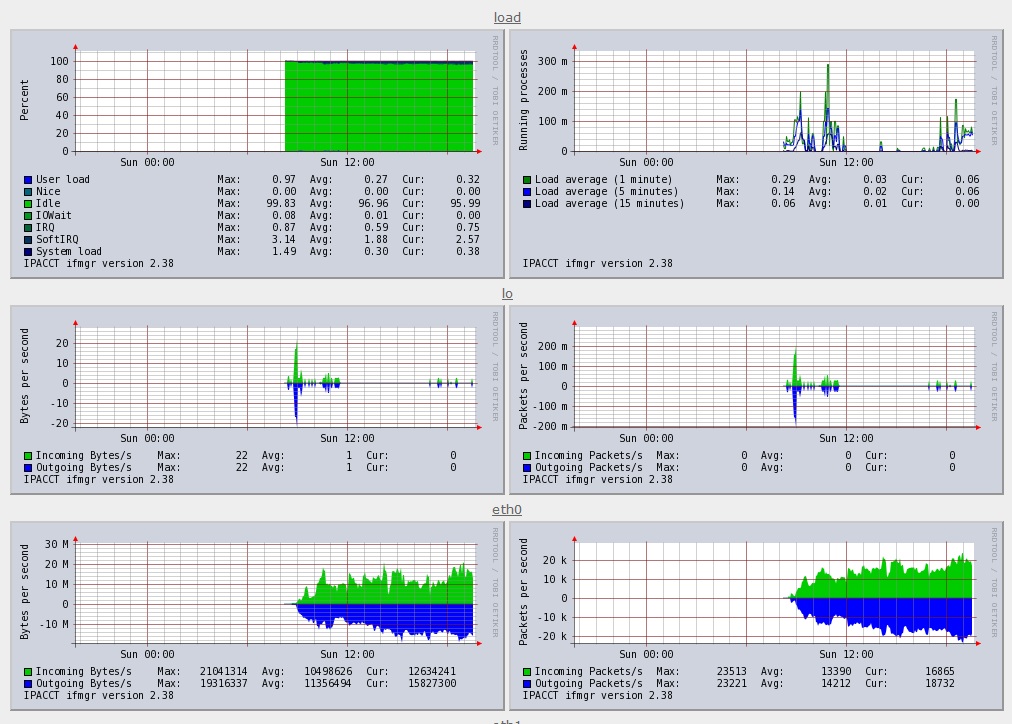Click the "load" section heading link
1012x724 pixels.
pyautogui.click(x=507, y=18)
